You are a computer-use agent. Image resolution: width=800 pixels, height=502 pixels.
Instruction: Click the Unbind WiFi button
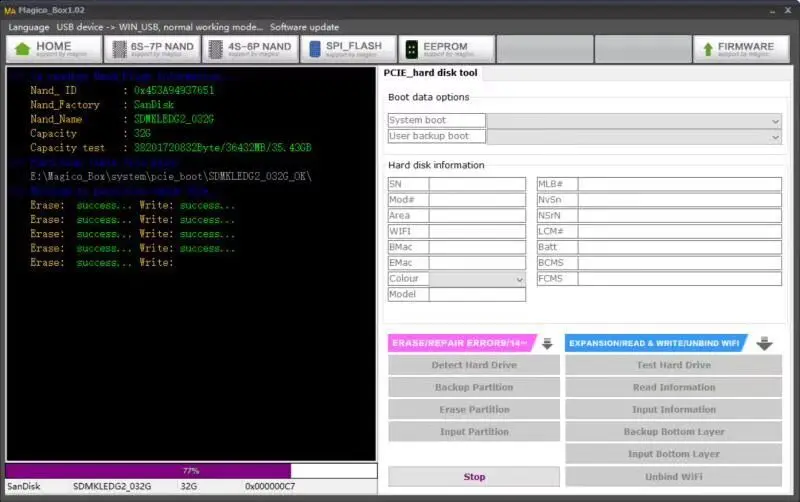pyautogui.click(x=673, y=476)
